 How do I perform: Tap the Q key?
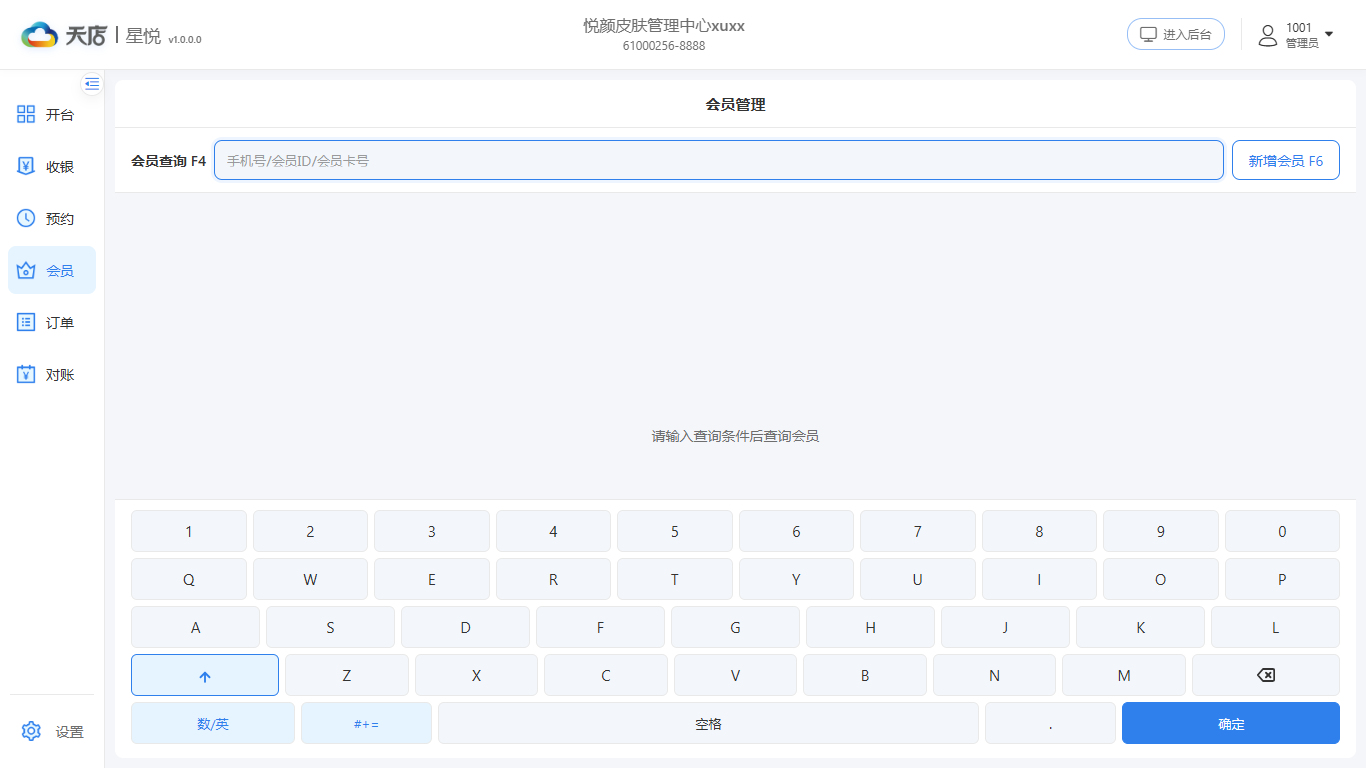(189, 579)
